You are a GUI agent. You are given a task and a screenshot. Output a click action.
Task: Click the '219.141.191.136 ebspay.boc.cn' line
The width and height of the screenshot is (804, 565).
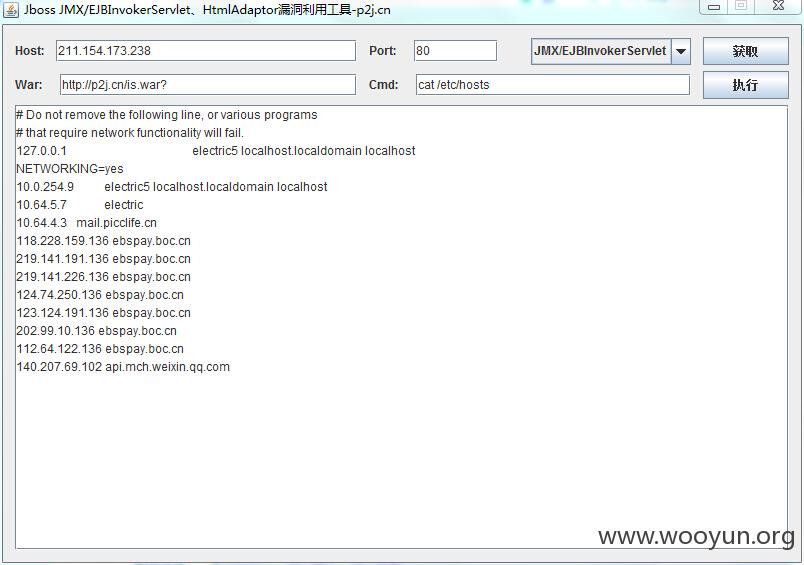point(103,259)
